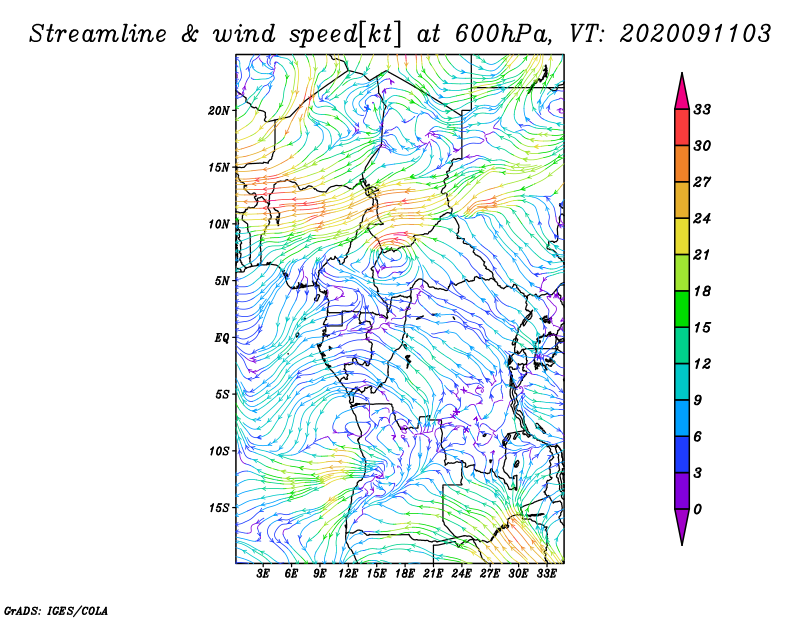Pick the cyan 9–12 kt colorbar segment
This screenshot has width=800, height=618.
click(682, 382)
